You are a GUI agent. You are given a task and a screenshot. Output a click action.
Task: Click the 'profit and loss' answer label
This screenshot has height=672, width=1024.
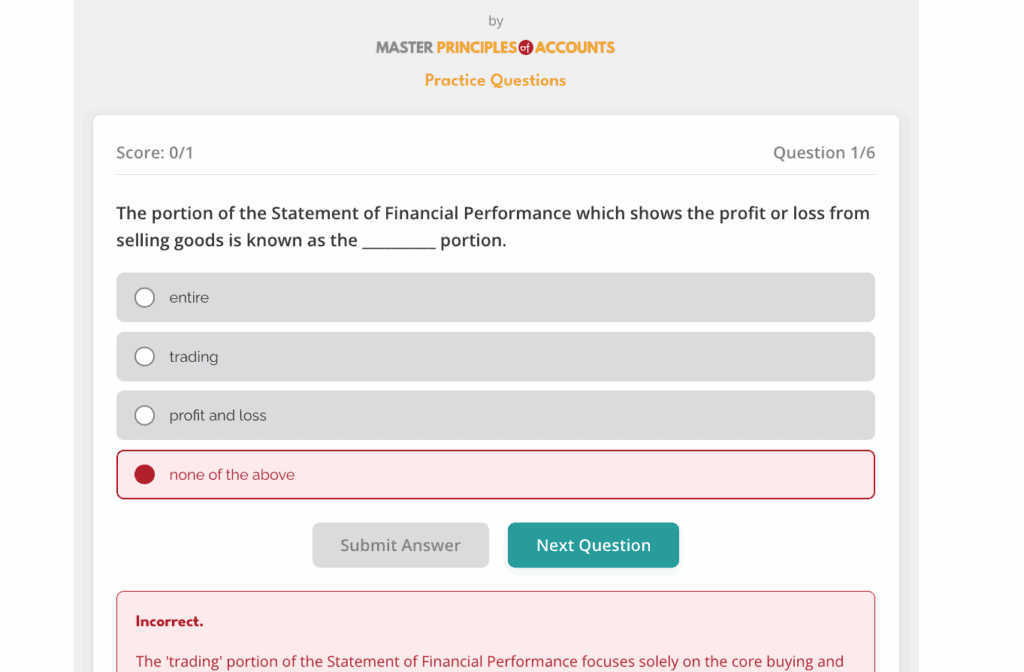coord(218,416)
